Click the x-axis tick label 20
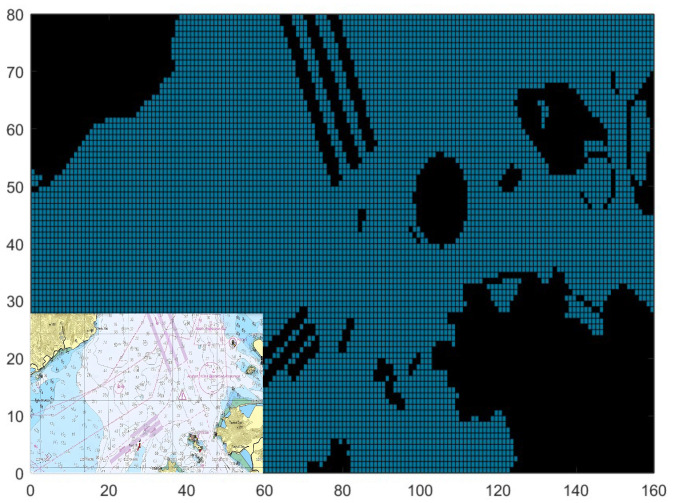Screen dimensions: 675x503 pyautogui.click(x=108, y=491)
